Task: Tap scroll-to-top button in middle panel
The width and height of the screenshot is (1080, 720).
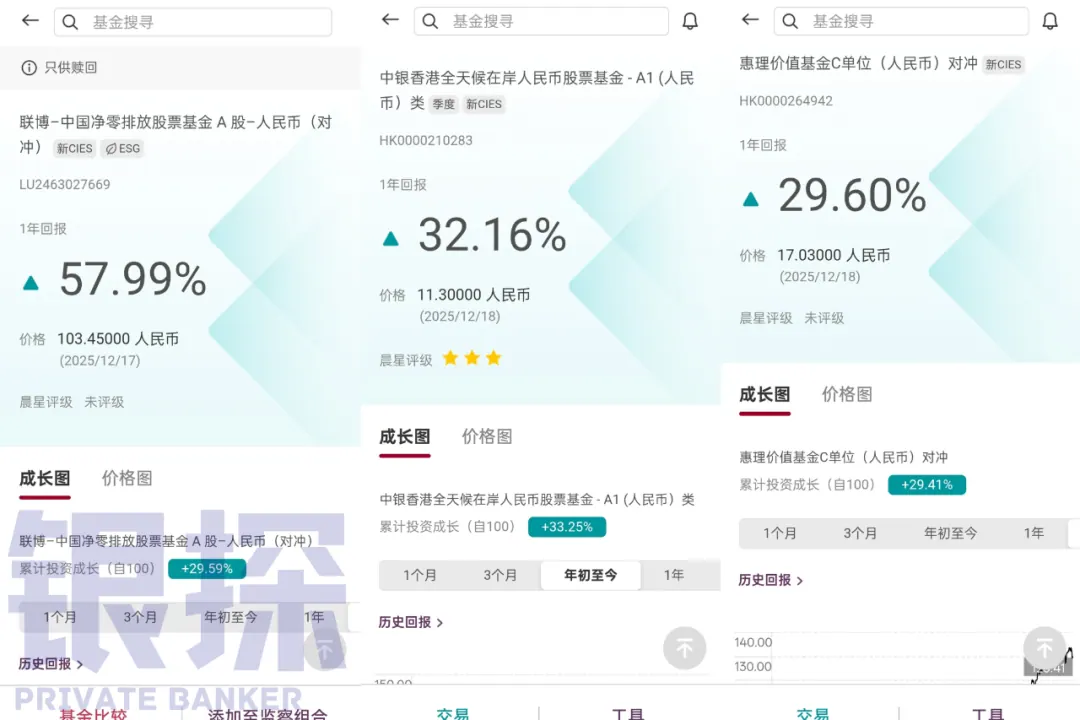Action: pyautogui.click(x=685, y=648)
